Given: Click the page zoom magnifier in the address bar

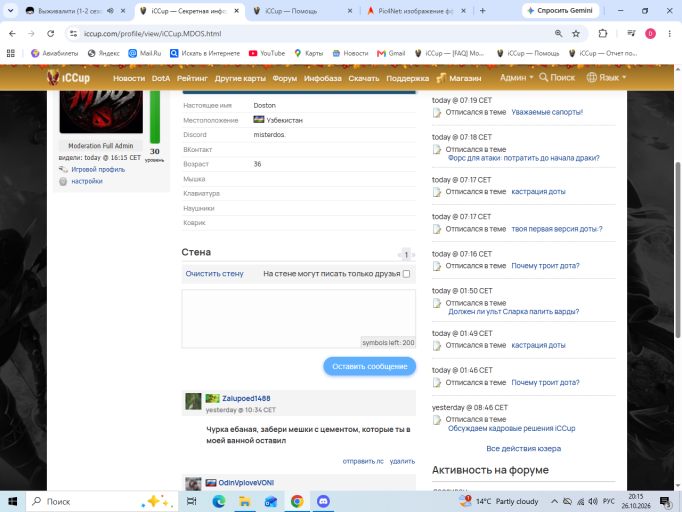Looking at the screenshot, I should (x=558, y=33).
